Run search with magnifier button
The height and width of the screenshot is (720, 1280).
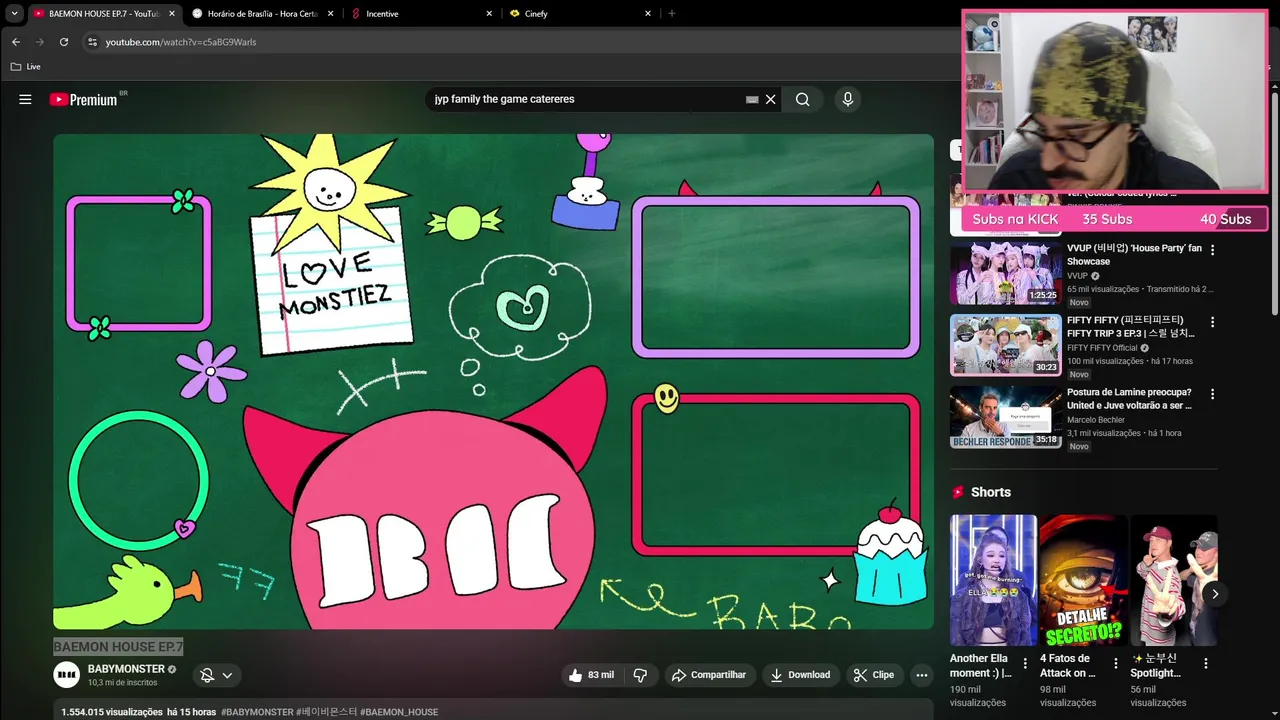pos(802,99)
